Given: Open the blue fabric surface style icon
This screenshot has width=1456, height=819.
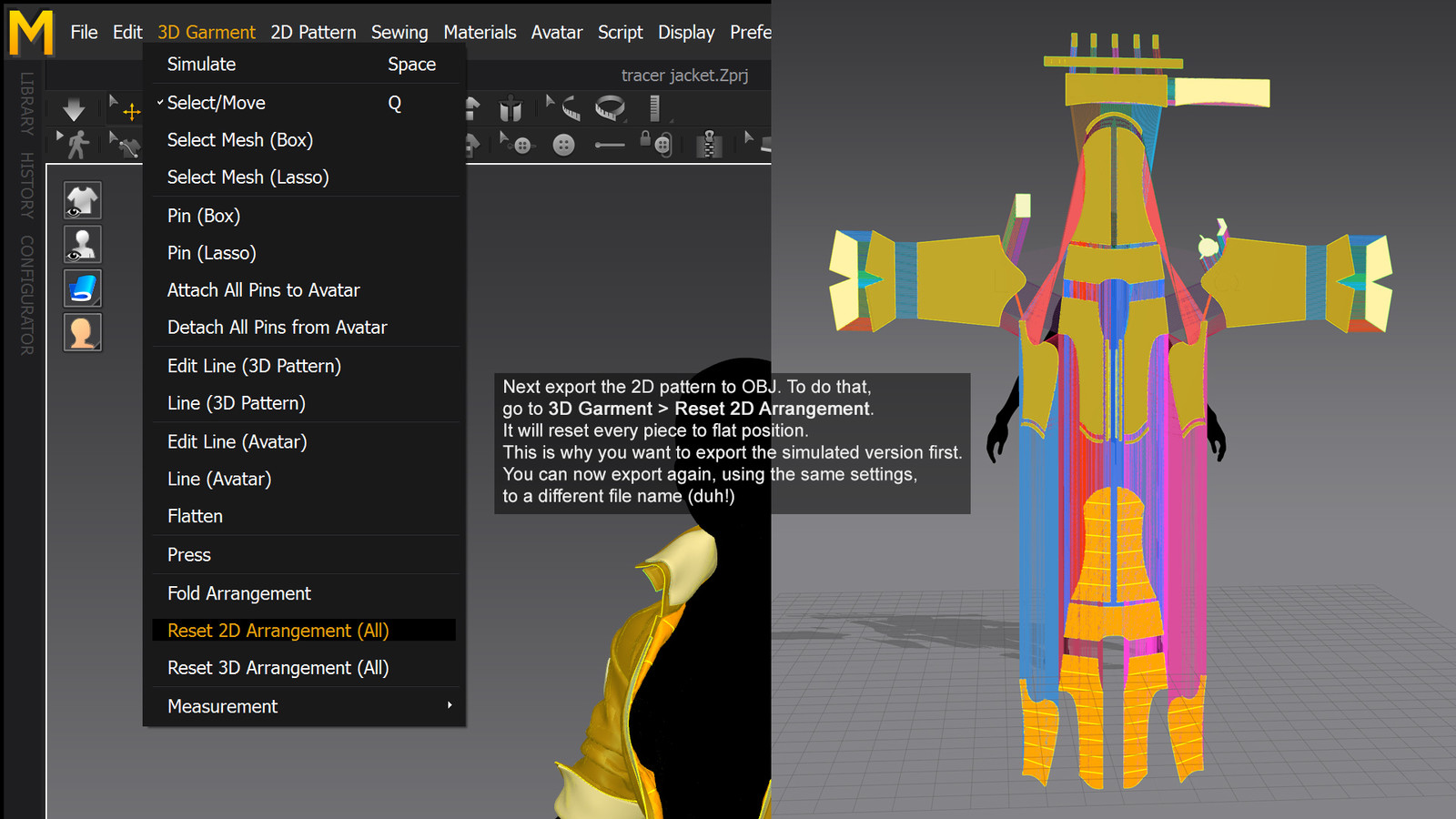Looking at the screenshot, I should tap(82, 288).
